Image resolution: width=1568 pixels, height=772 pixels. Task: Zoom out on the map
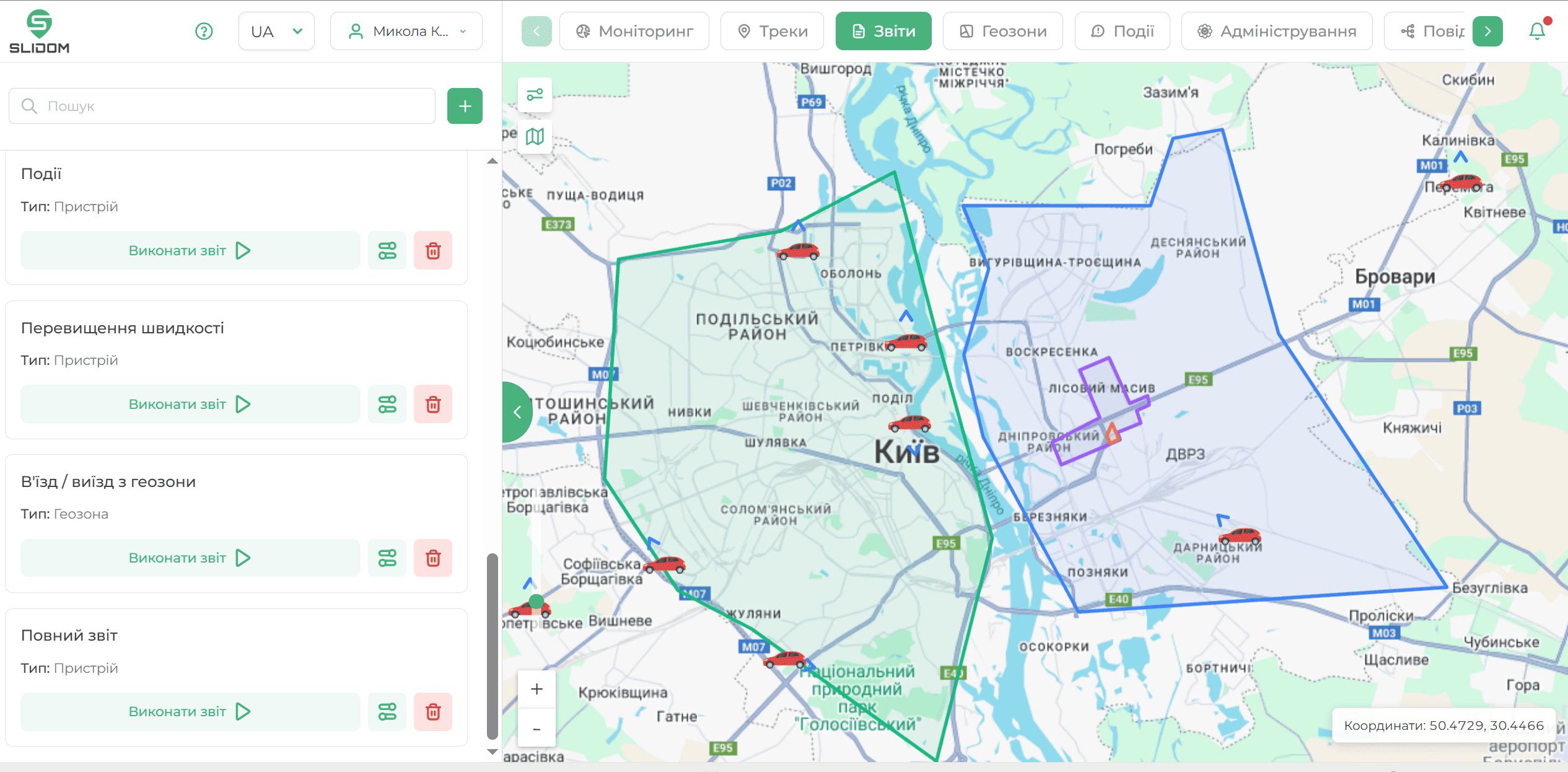pyautogui.click(x=537, y=729)
